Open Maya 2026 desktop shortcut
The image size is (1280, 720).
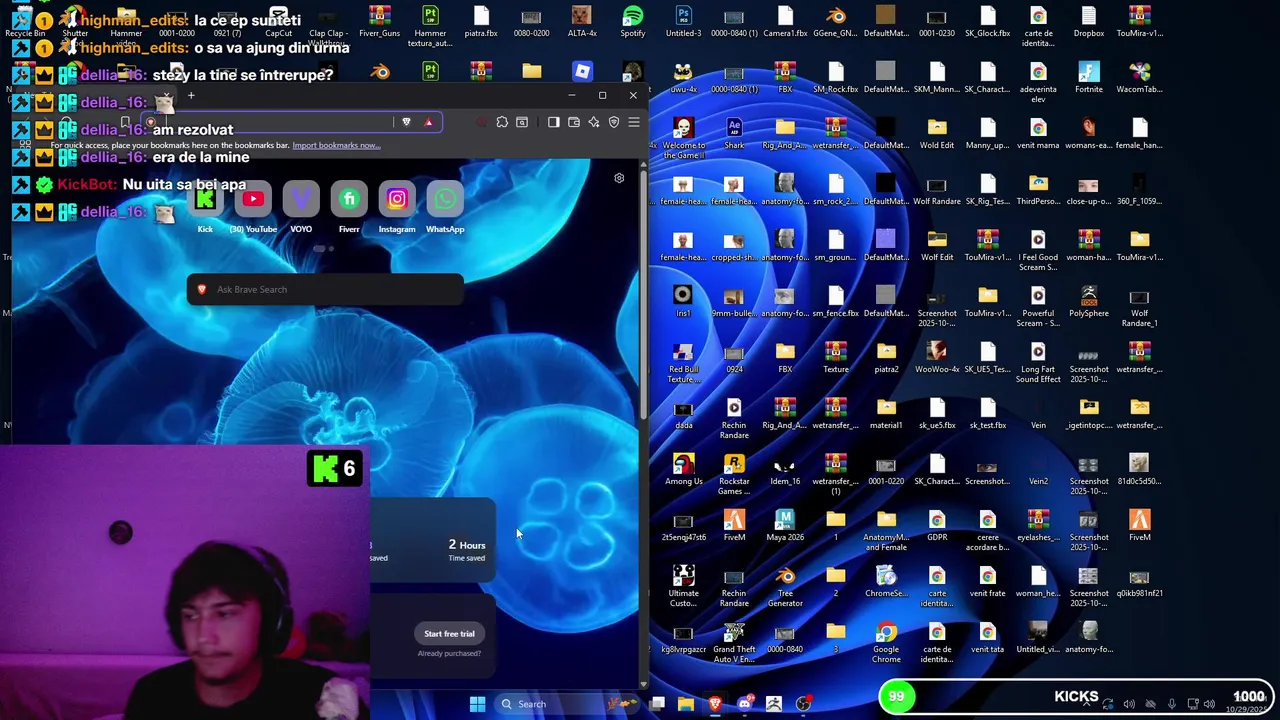click(x=785, y=526)
